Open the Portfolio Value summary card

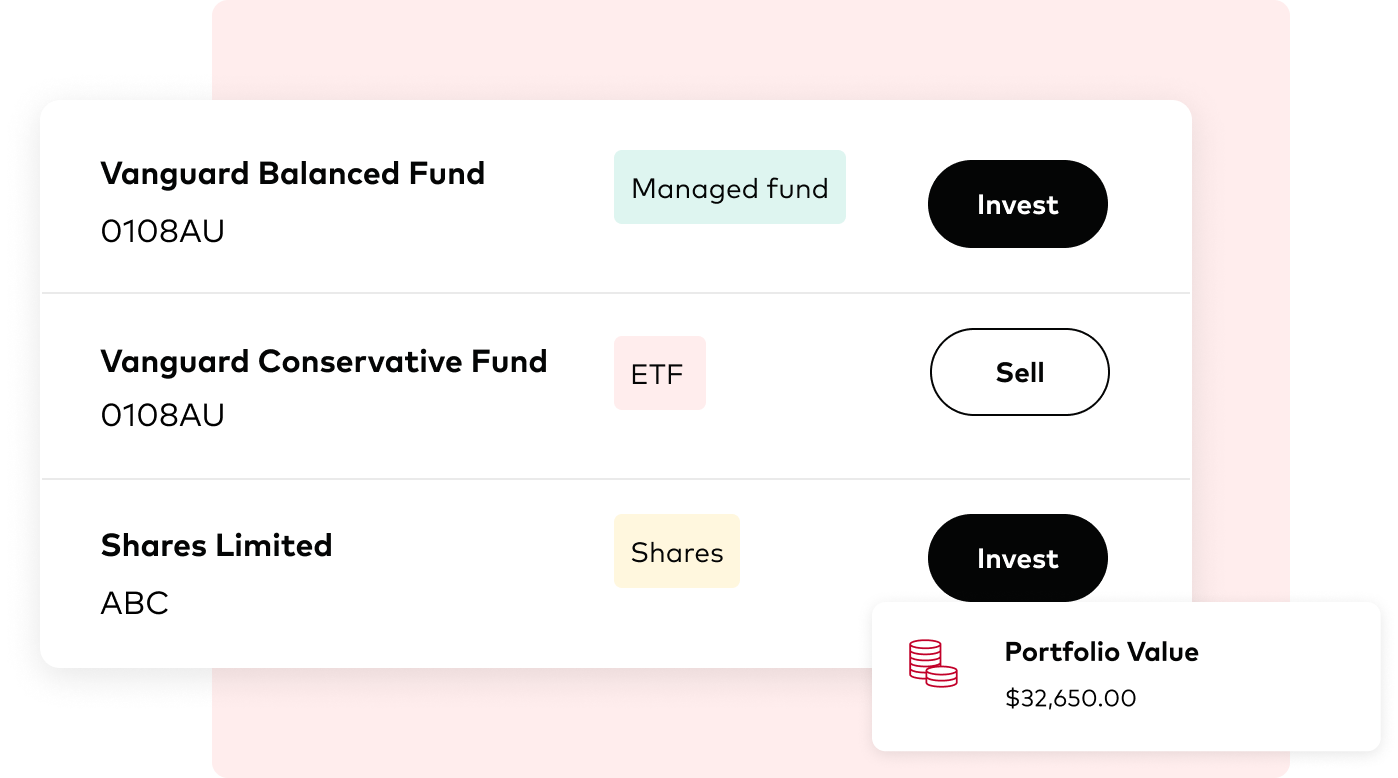tap(1126, 676)
